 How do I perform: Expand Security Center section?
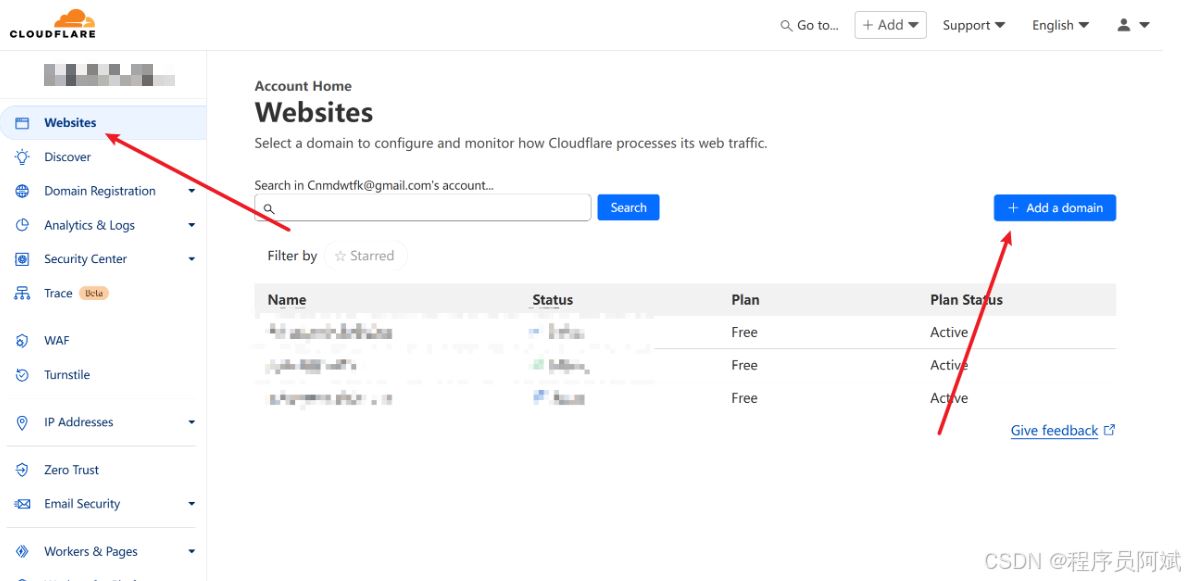pyautogui.click(x=191, y=259)
